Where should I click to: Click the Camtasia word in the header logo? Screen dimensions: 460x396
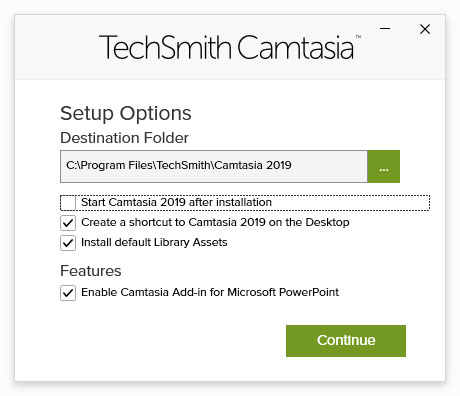coord(295,47)
